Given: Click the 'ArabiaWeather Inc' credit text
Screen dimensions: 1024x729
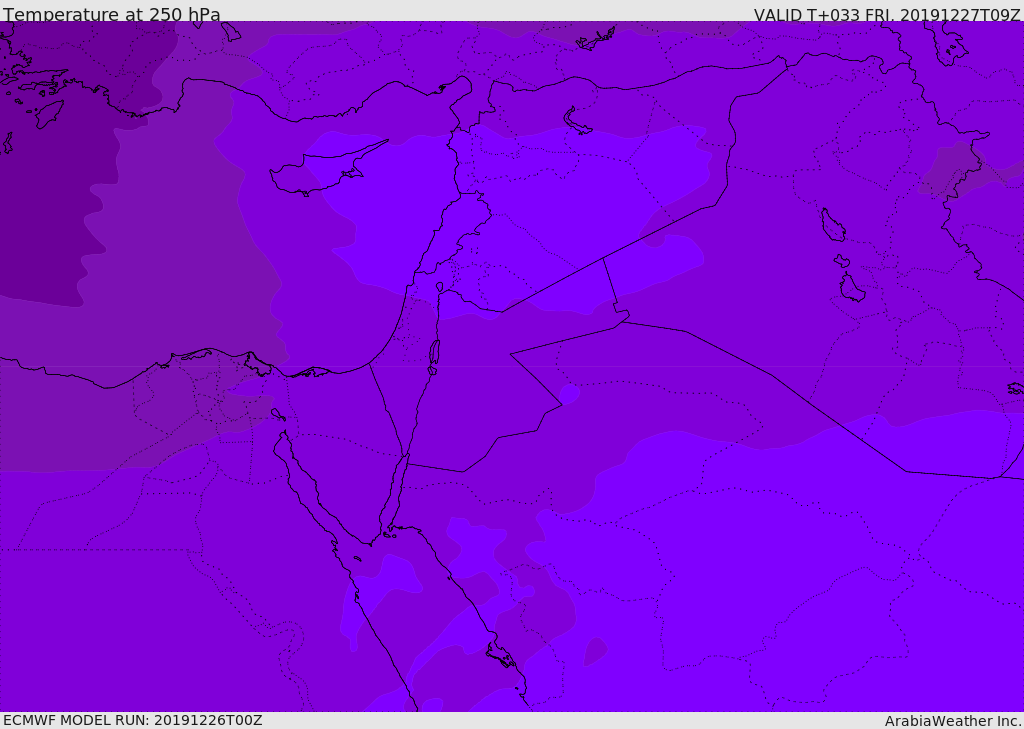Looking at the screenshot, I should coord(953,721).
